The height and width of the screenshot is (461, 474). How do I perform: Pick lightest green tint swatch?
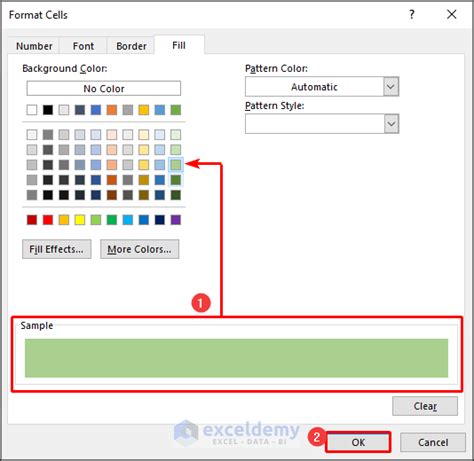click(x=176, y=135)
